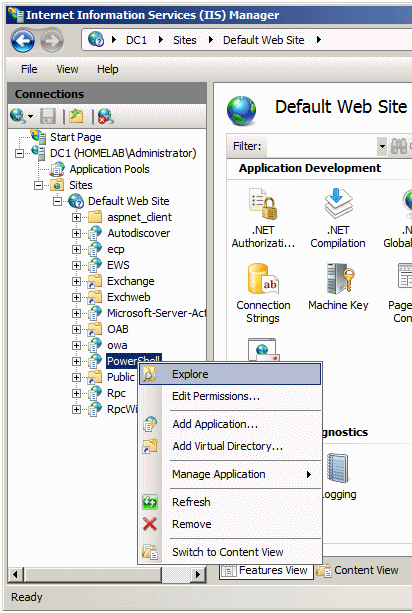Click Add Application icon in context menu
The image size is (412, 613).
coord(150,424)
